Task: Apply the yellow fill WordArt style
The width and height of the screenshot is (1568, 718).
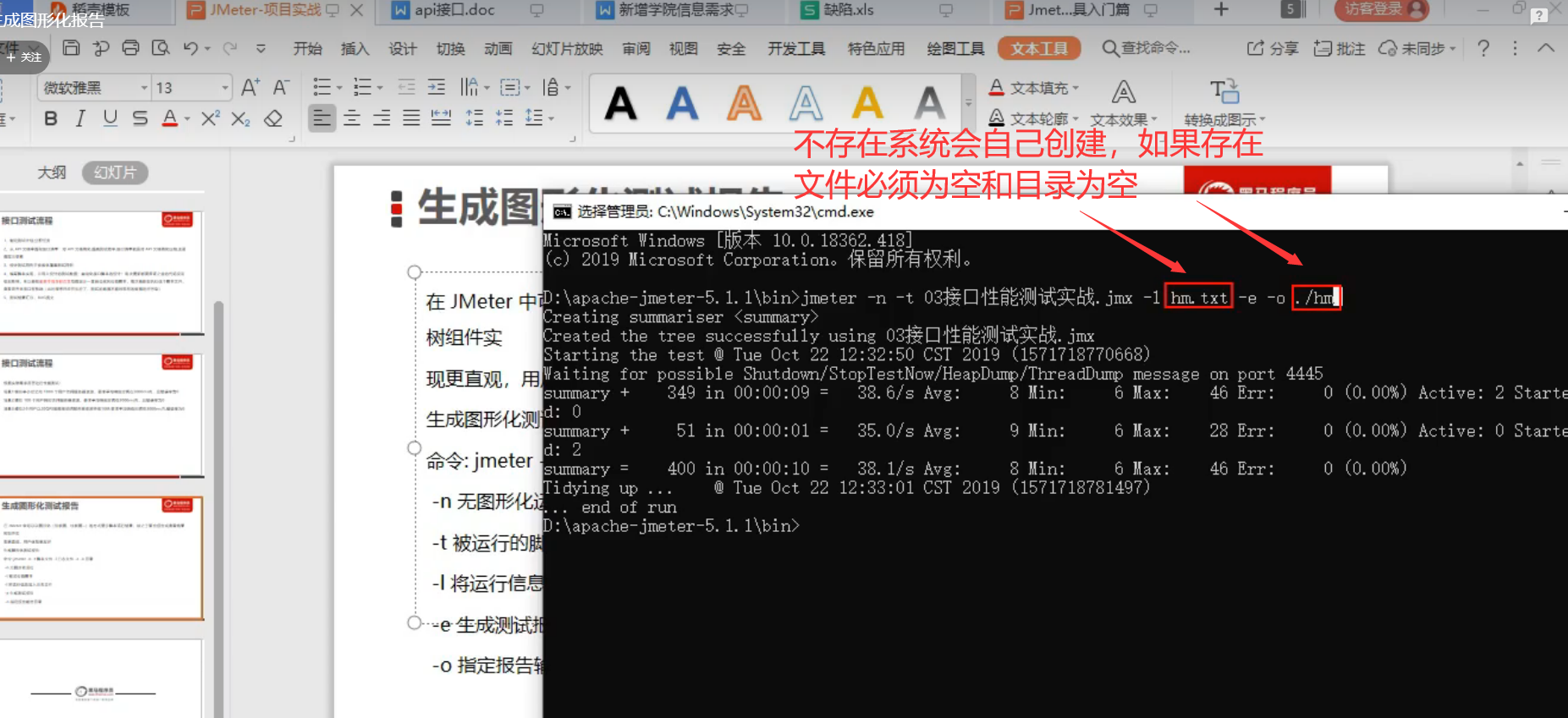Action: point(867,104)
